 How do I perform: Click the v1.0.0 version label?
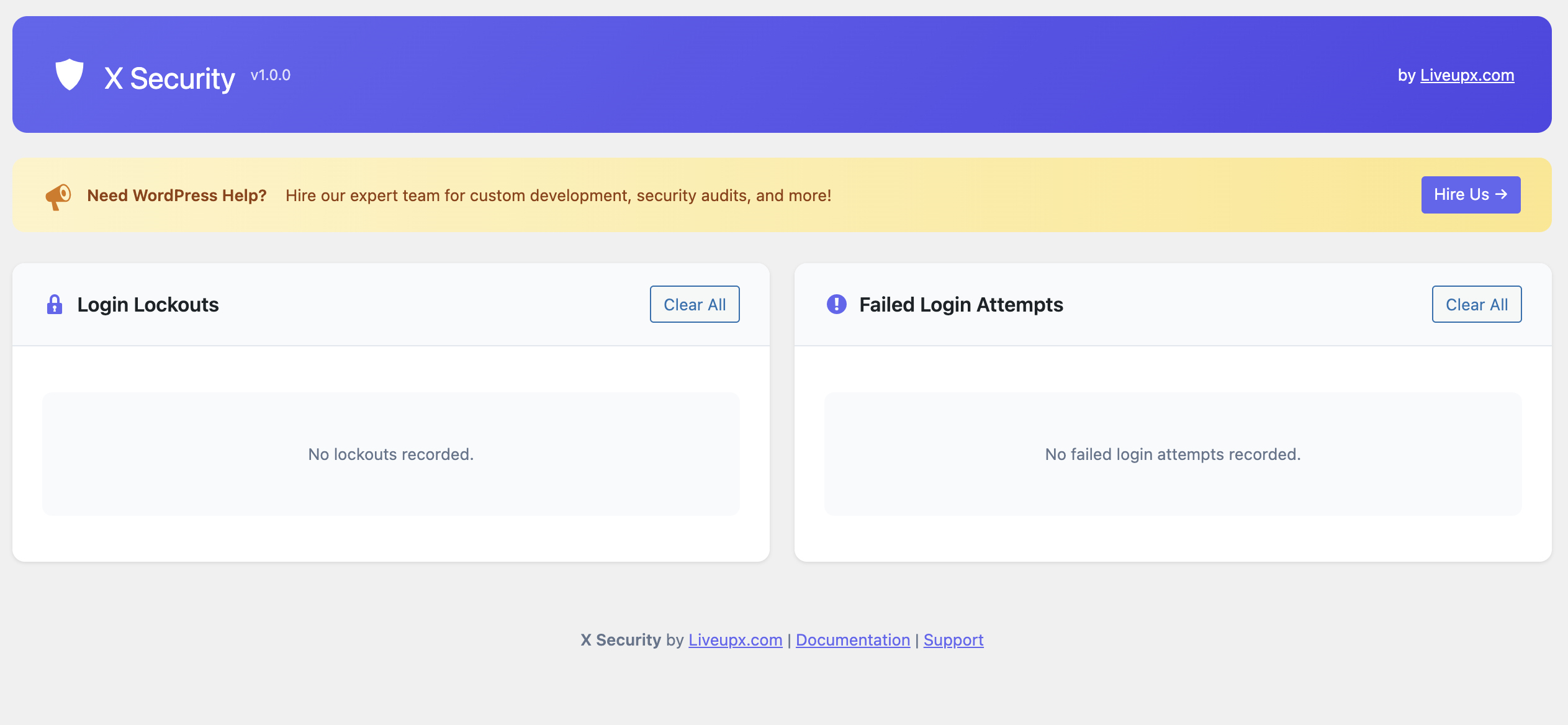tap(271, 75)
